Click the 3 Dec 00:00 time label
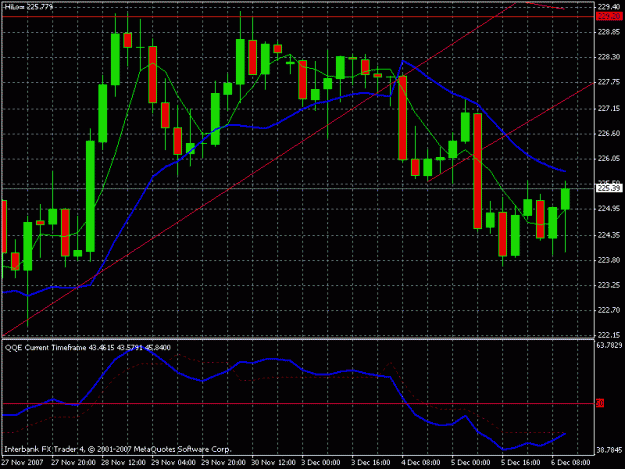 coord(321,463)
